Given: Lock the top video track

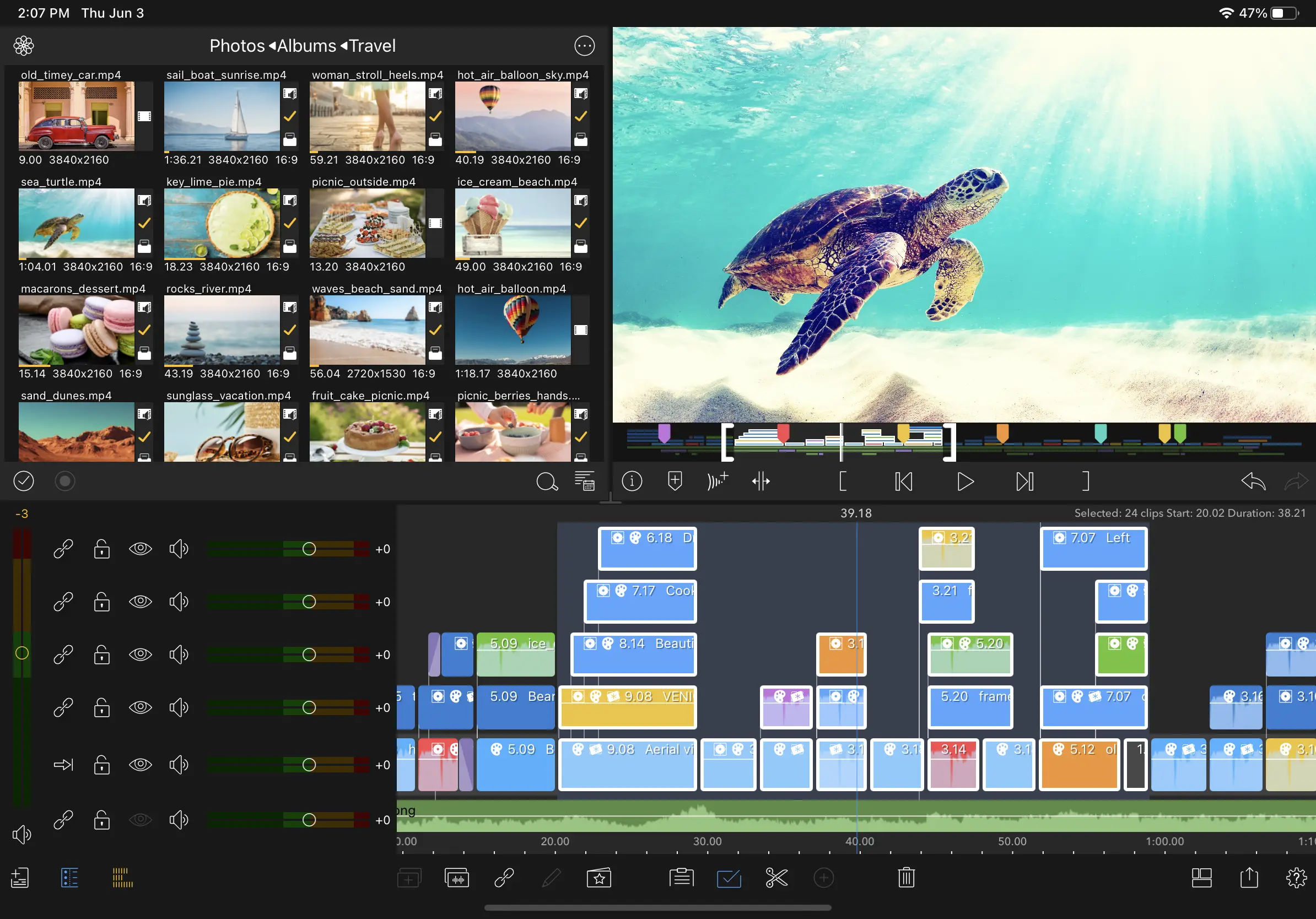Looking at the screenshot, I should tap(101, 549).
